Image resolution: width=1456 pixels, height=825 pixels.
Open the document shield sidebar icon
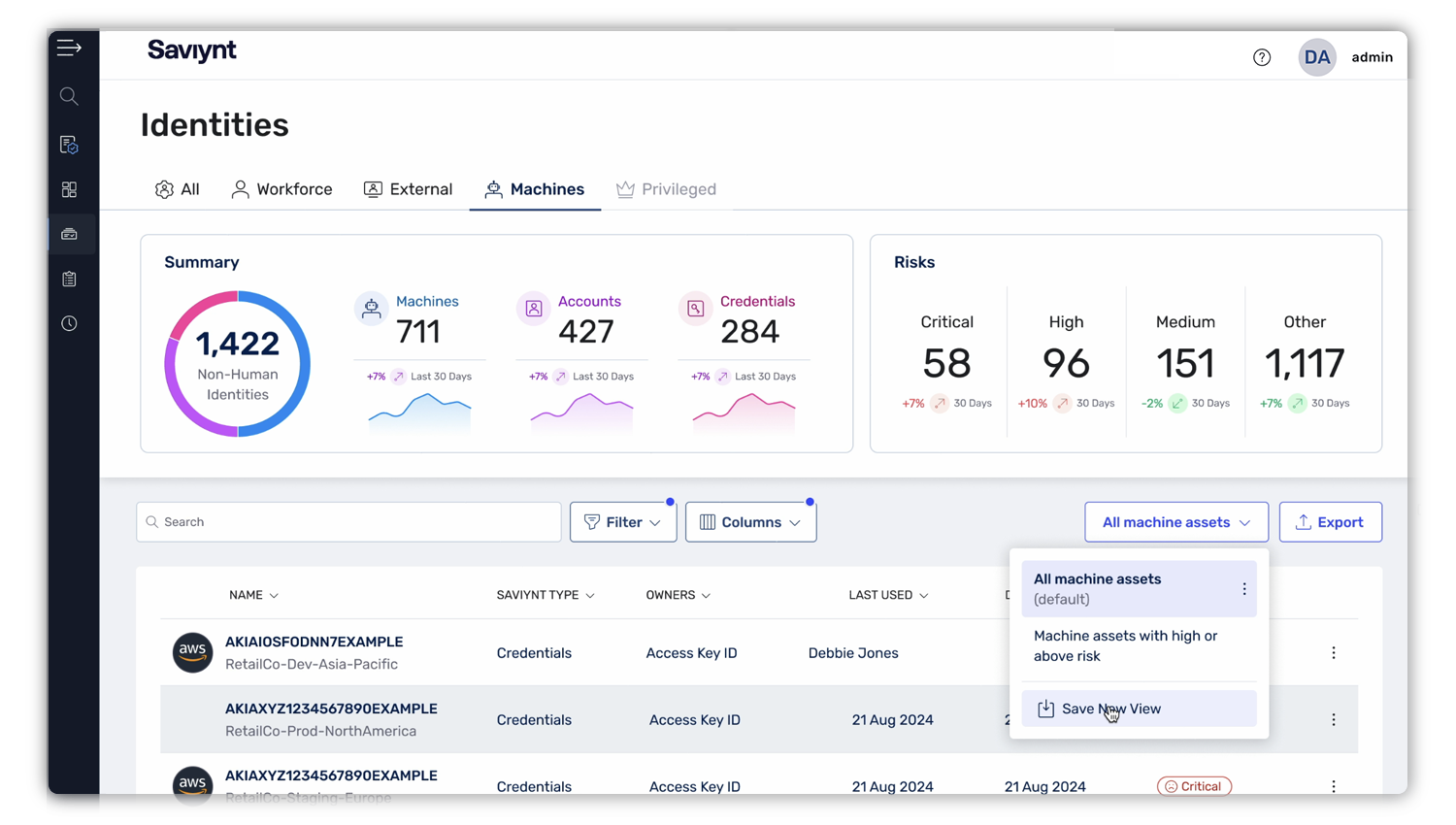pos(69,145)
